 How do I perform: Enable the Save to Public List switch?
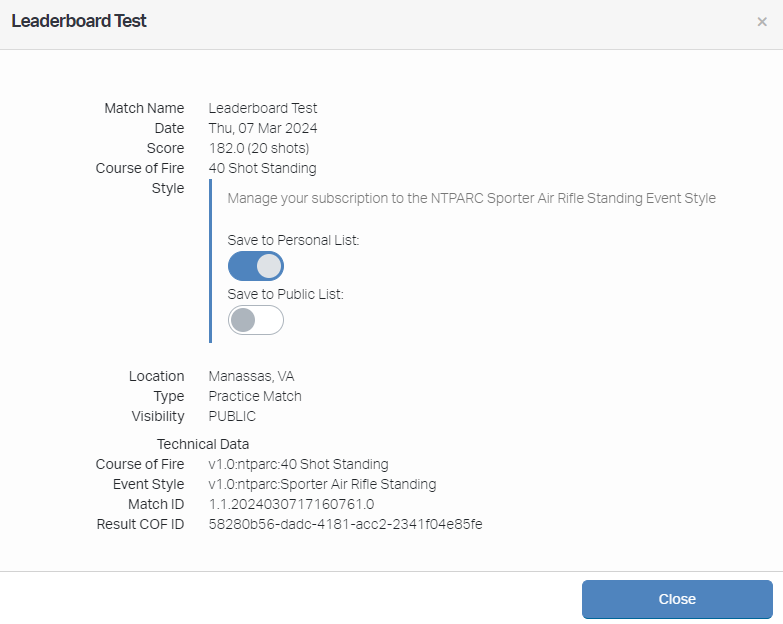point(256,320)
